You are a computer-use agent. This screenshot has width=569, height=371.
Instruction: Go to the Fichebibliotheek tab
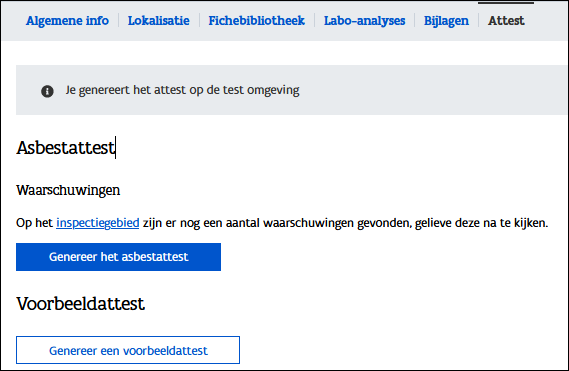tap(257, 21)
